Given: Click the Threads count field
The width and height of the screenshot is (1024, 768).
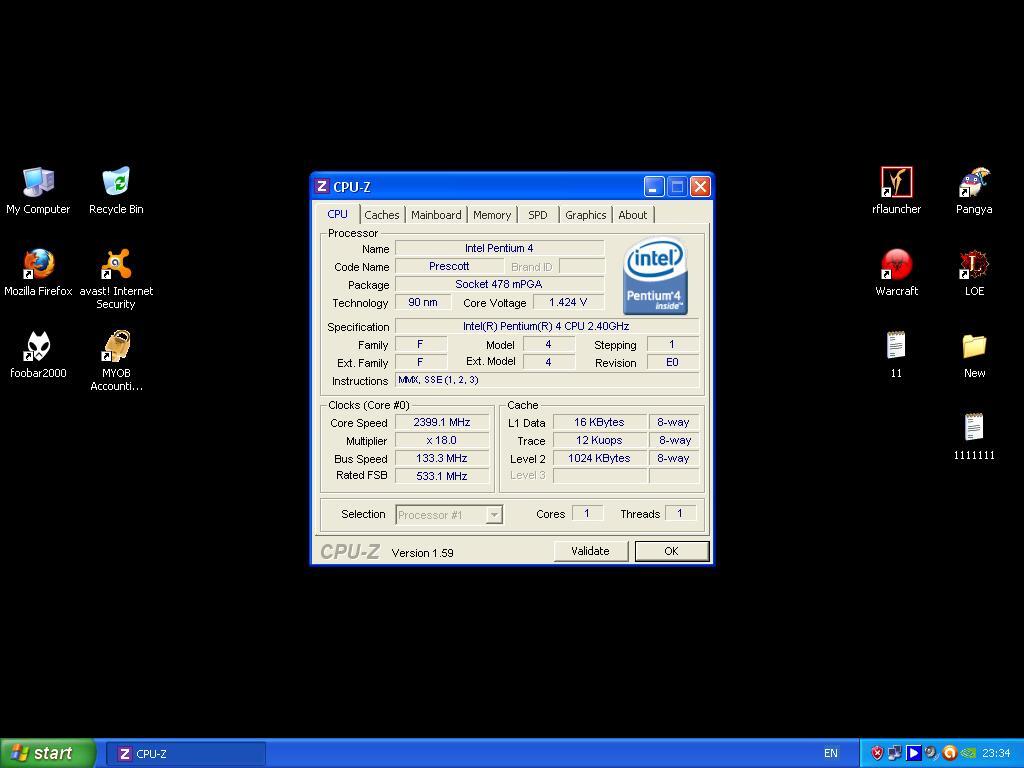Looking at the screenshot, I should (680, 513).
